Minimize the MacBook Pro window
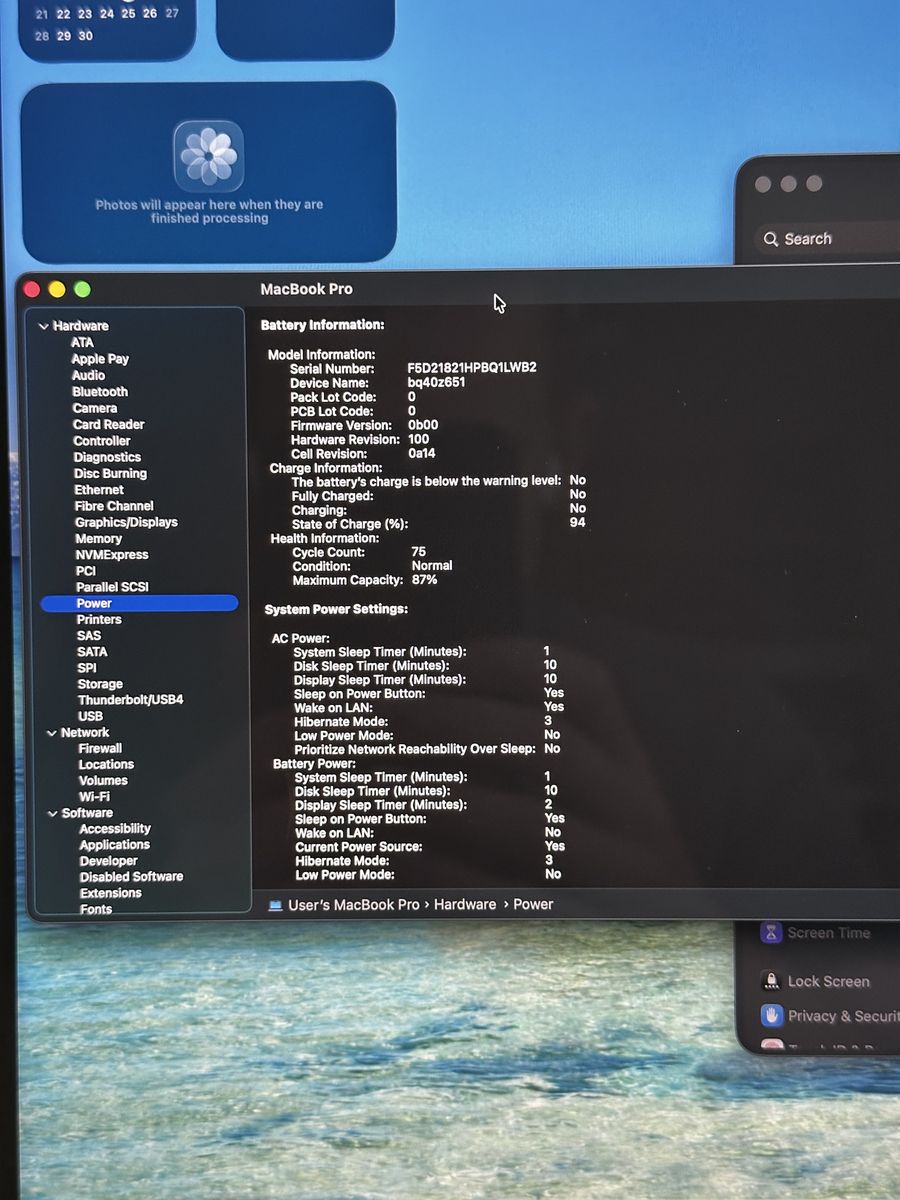Image resolution: width=900 pixels, height=1200 pixels. [x=57, y=290]
